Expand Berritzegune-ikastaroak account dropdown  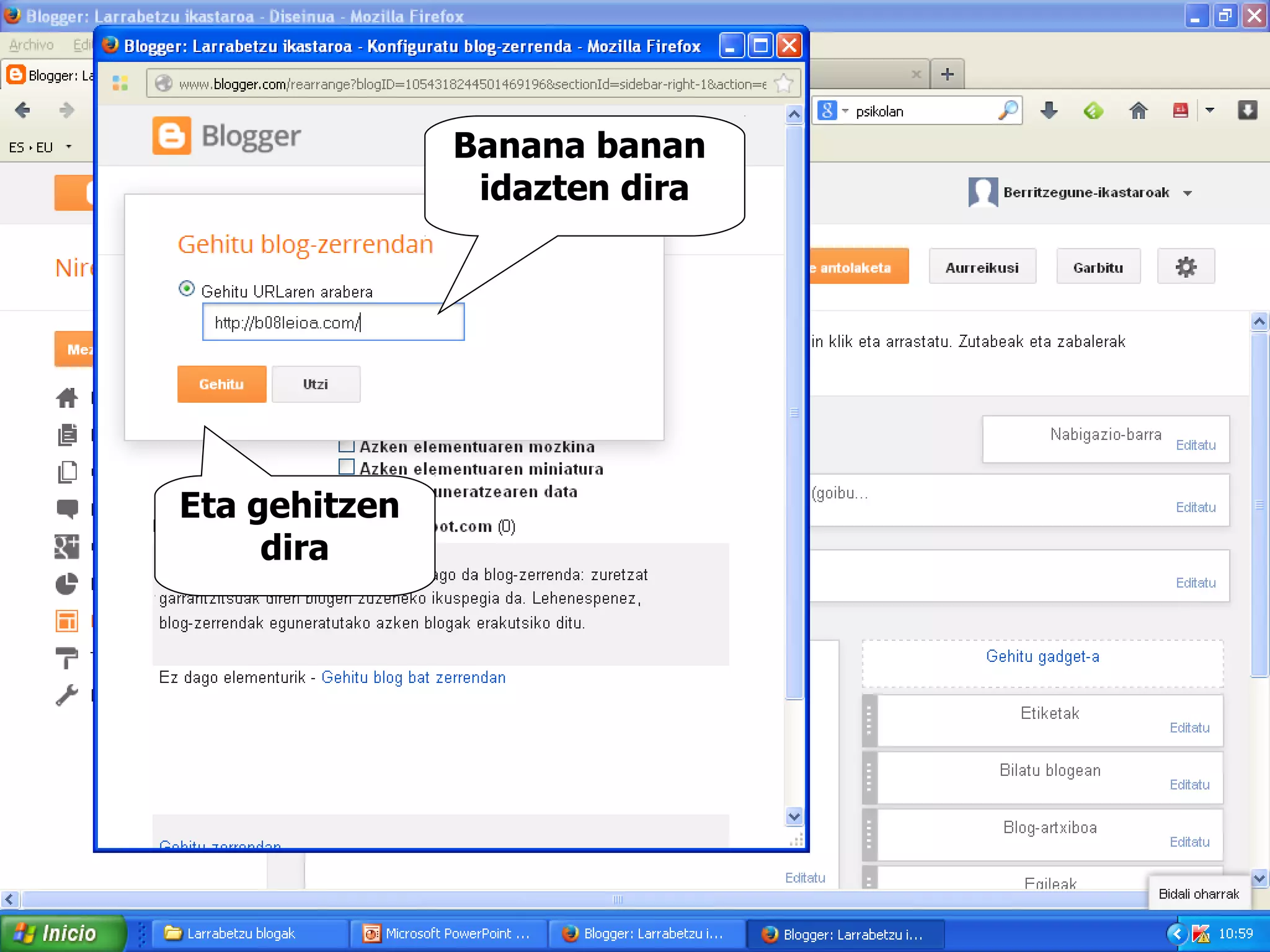click(1188, 193)
